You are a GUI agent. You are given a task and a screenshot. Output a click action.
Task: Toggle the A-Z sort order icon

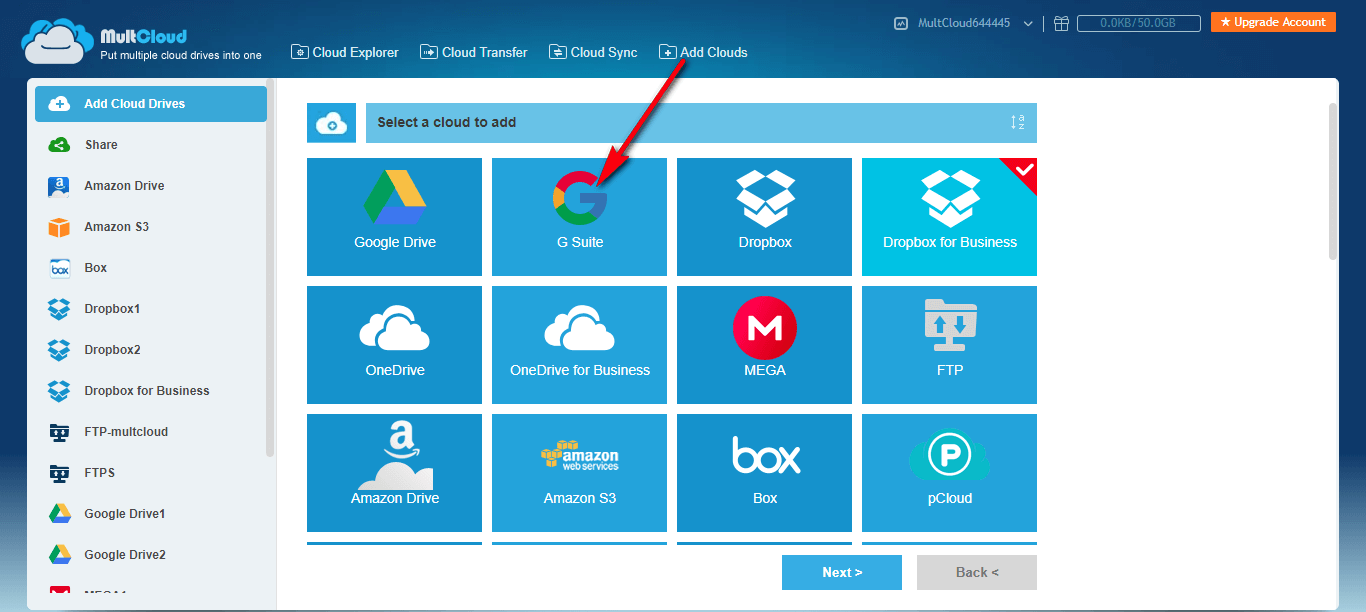pyautogui.click(x=1017, y=123)
